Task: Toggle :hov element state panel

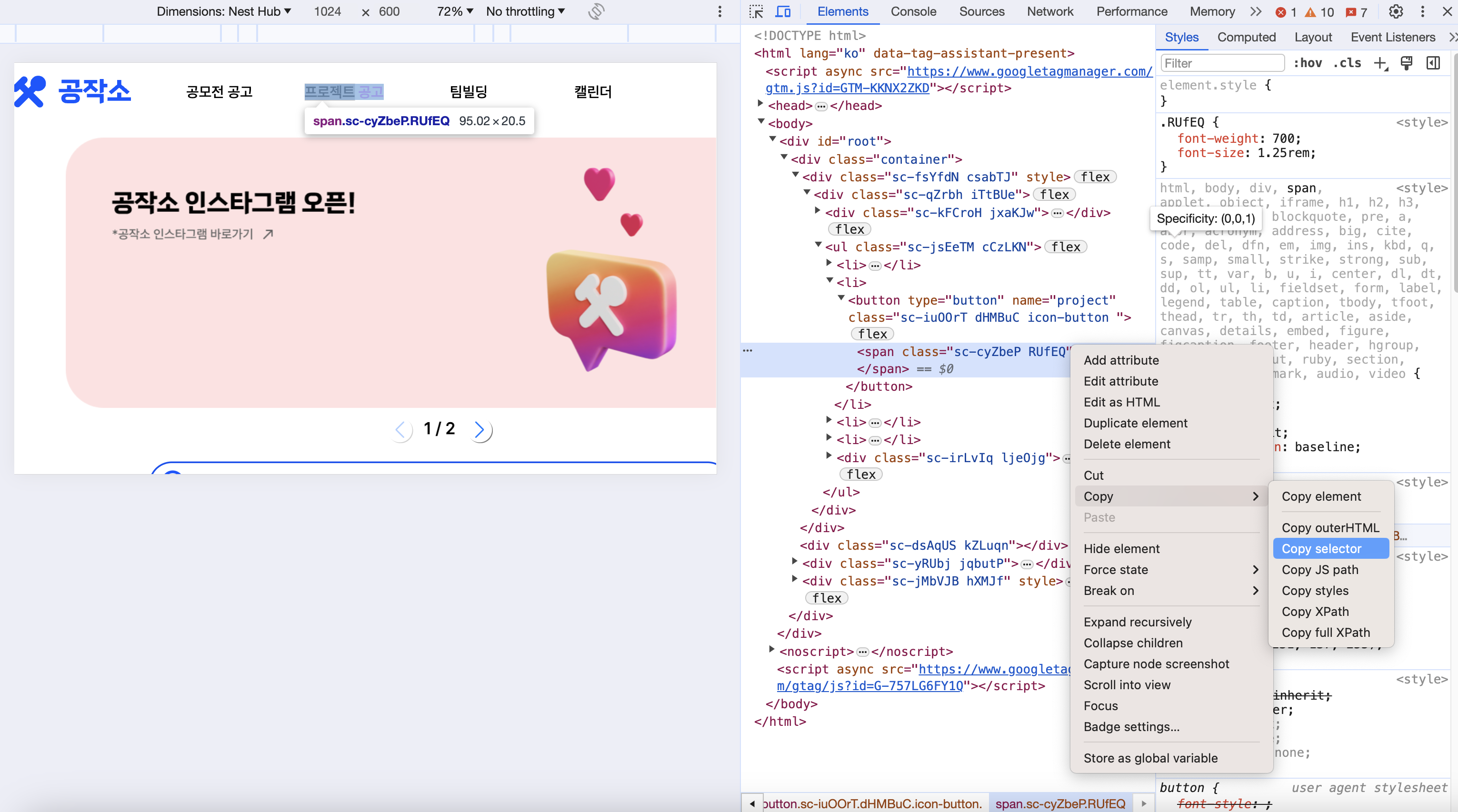Action: (x=1308, y=63)
